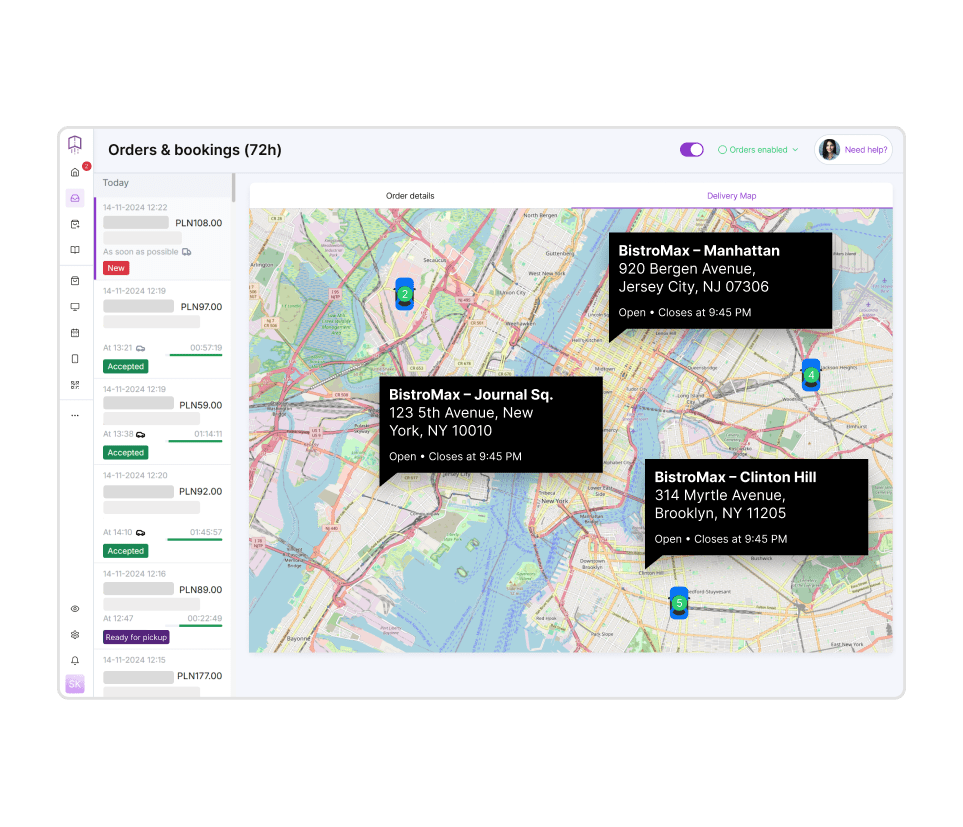The height and width of the screenshot is (827, 963).
Task: Toggle the purple orders switch off
Action: (692, 150)
